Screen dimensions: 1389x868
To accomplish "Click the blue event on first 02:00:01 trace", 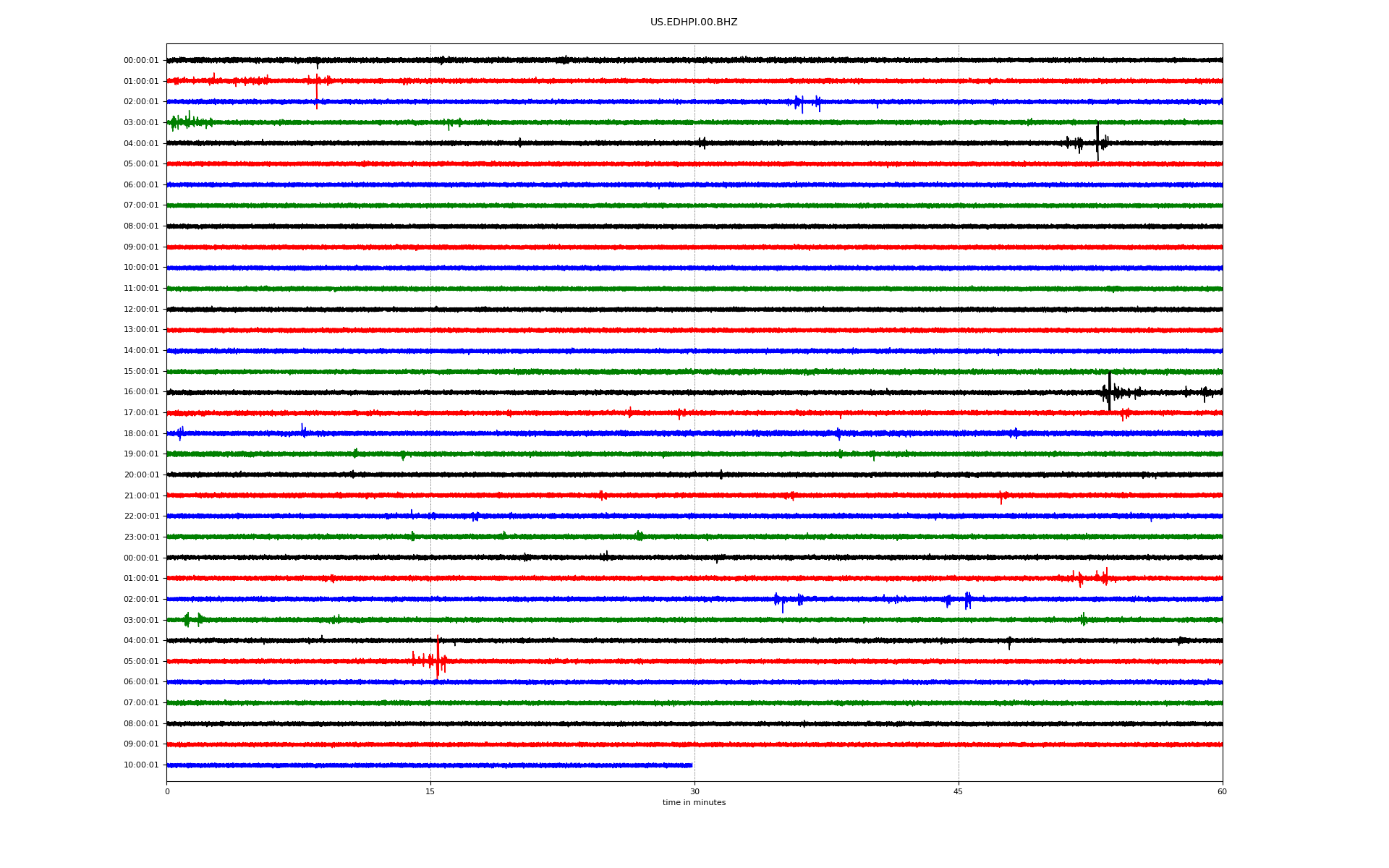I will (x=801, y=103).
